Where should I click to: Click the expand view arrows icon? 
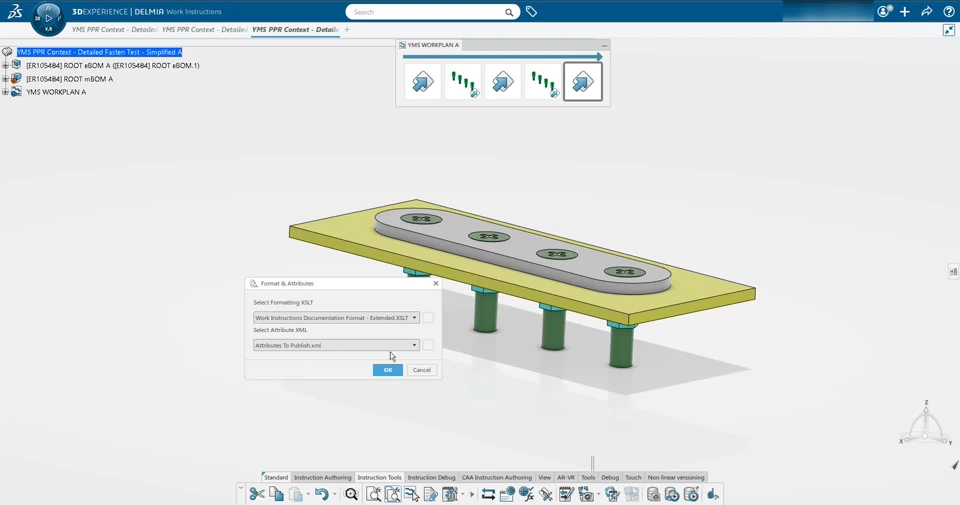949,29
